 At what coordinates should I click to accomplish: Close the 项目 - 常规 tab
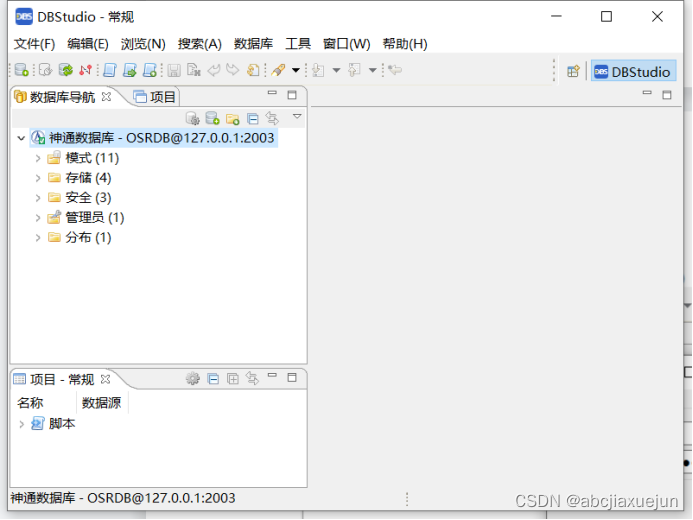pyautogui.click(x=105, y=379)
